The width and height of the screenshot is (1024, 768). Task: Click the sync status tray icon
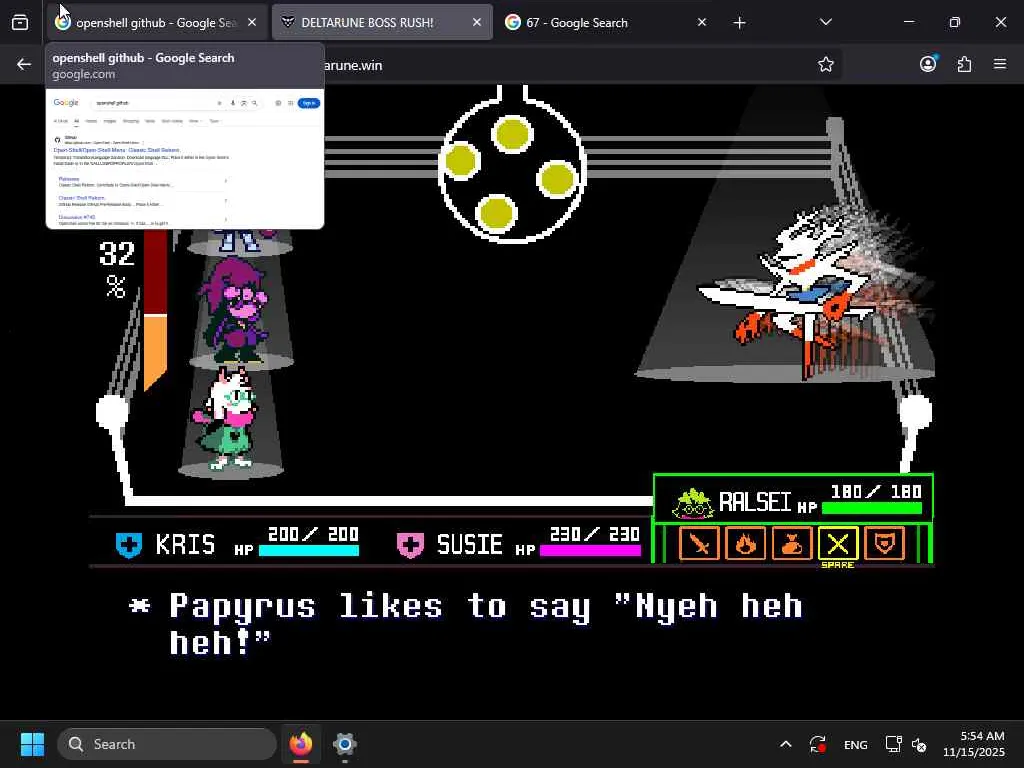click(x=818, y=744)
